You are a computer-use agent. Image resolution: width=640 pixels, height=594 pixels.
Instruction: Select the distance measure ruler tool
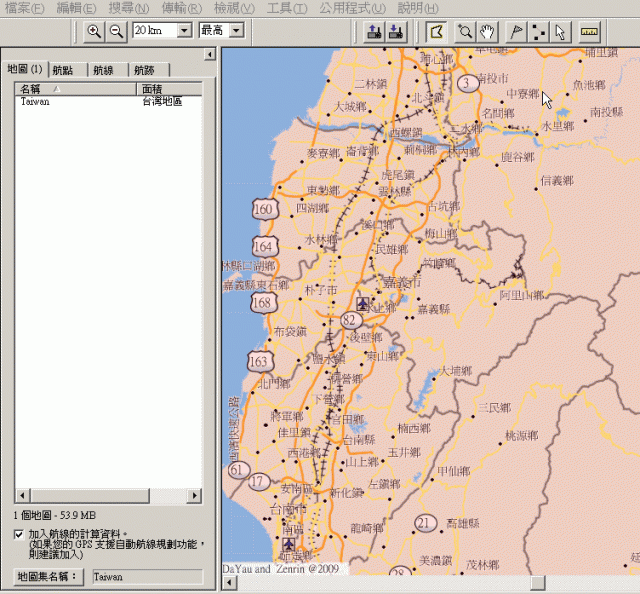point(589,32)
